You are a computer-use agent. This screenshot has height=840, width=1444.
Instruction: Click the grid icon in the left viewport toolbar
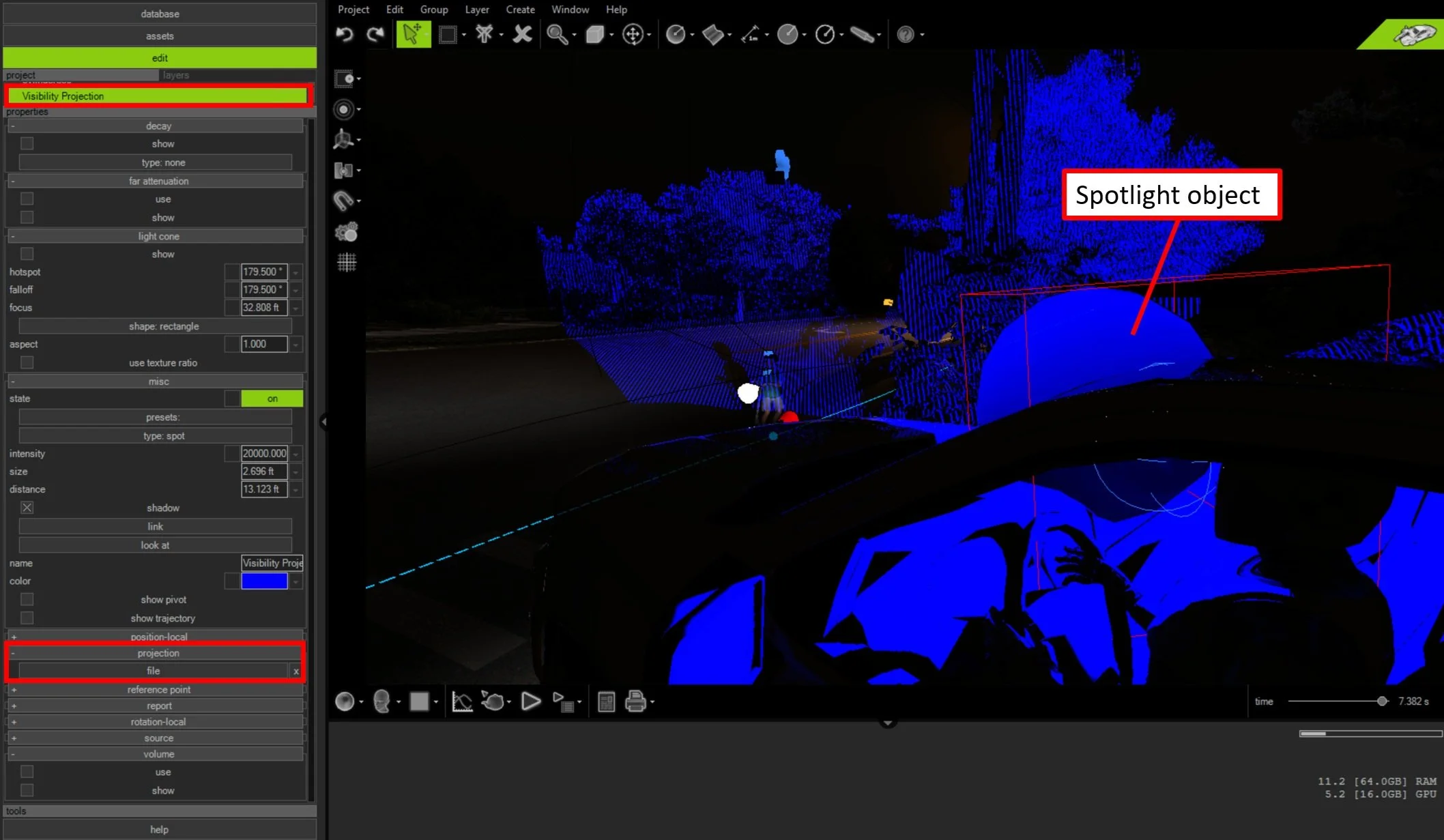[x=347, y=262]
